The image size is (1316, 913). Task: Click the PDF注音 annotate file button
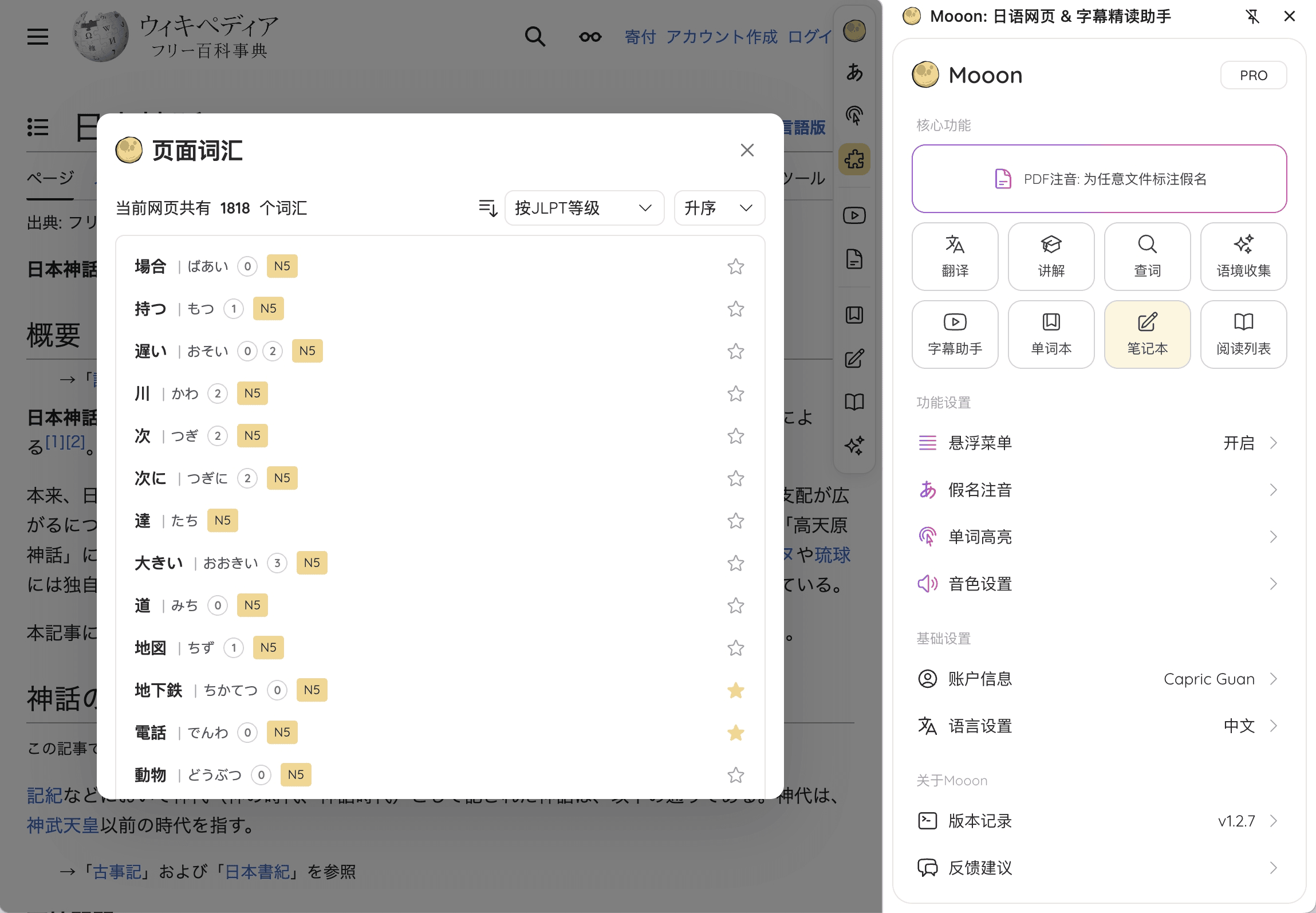[1098, 179]
